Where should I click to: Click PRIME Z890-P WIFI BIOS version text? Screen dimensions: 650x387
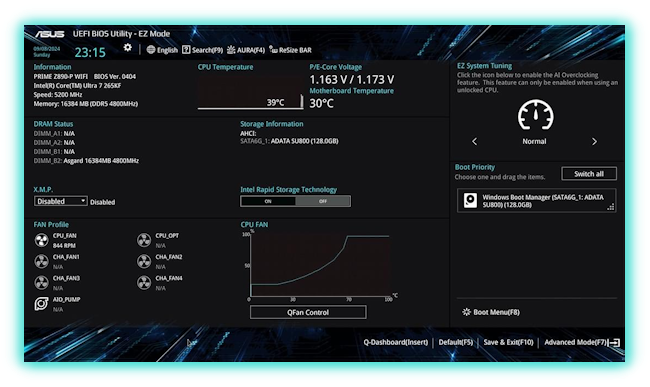click(x=85, y=77)
